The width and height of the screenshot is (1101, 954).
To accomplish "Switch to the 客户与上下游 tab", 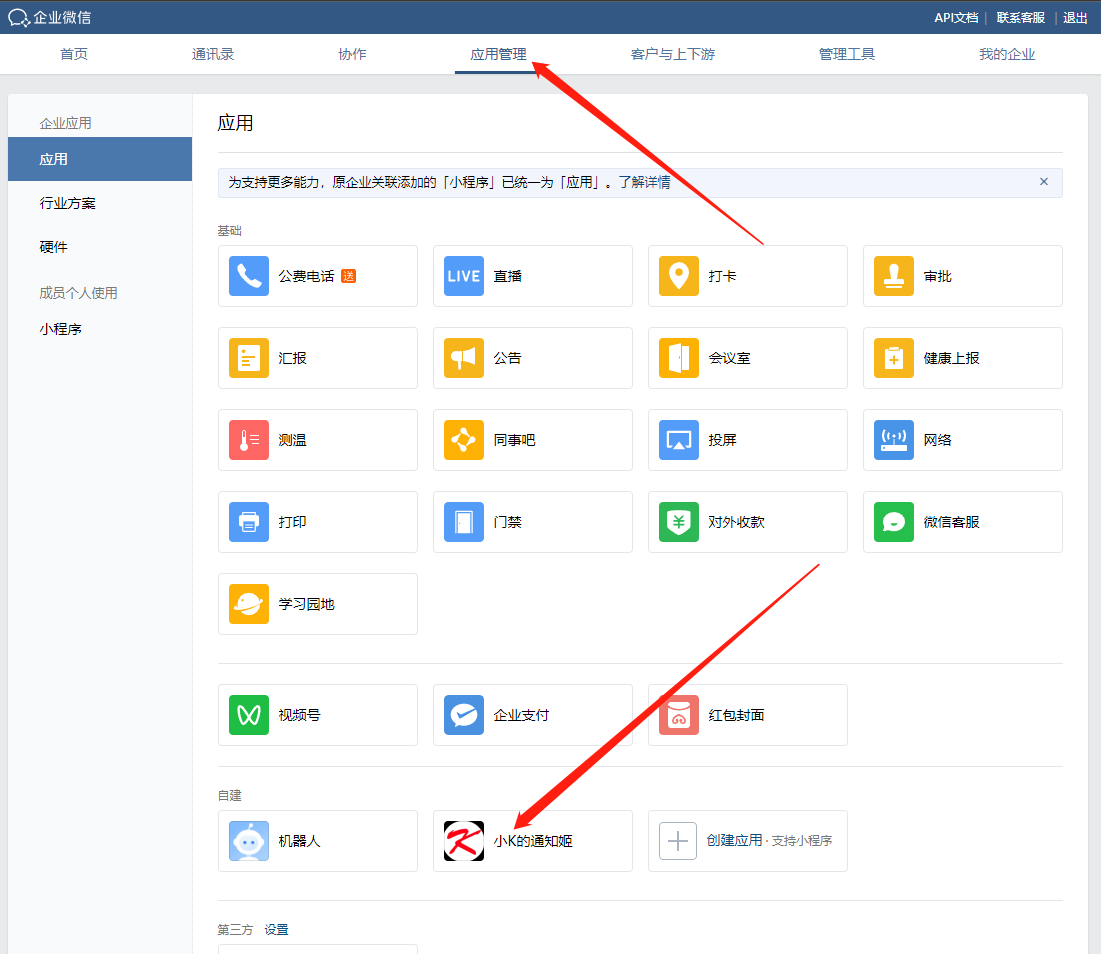I will [672, 54].
